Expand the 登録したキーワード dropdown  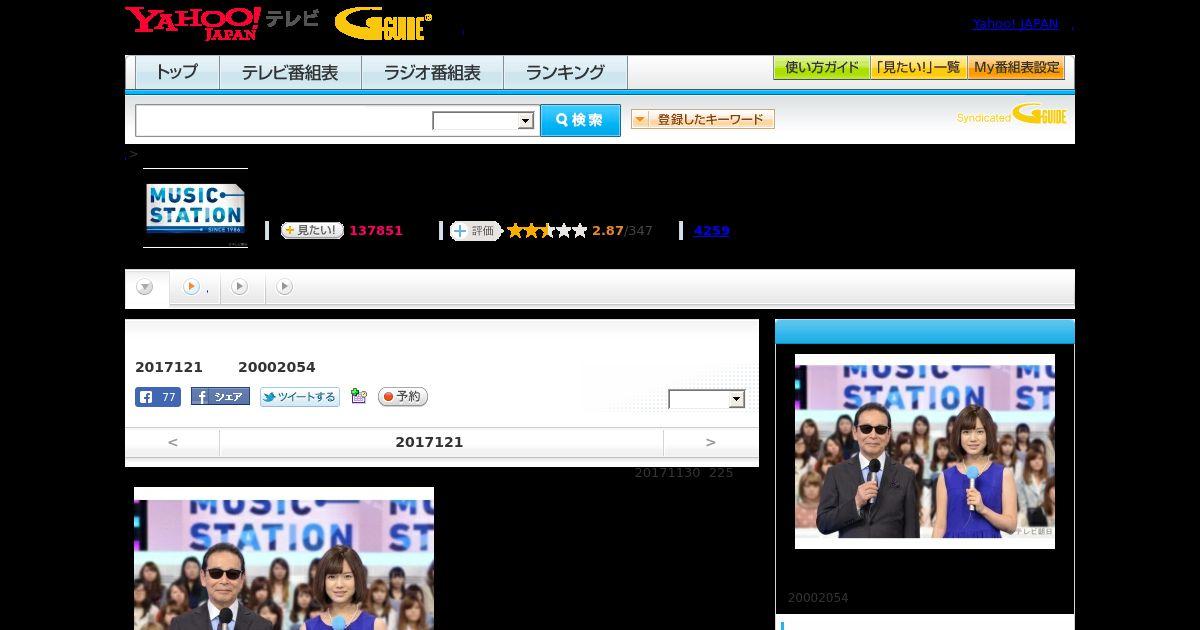(702, 119)
